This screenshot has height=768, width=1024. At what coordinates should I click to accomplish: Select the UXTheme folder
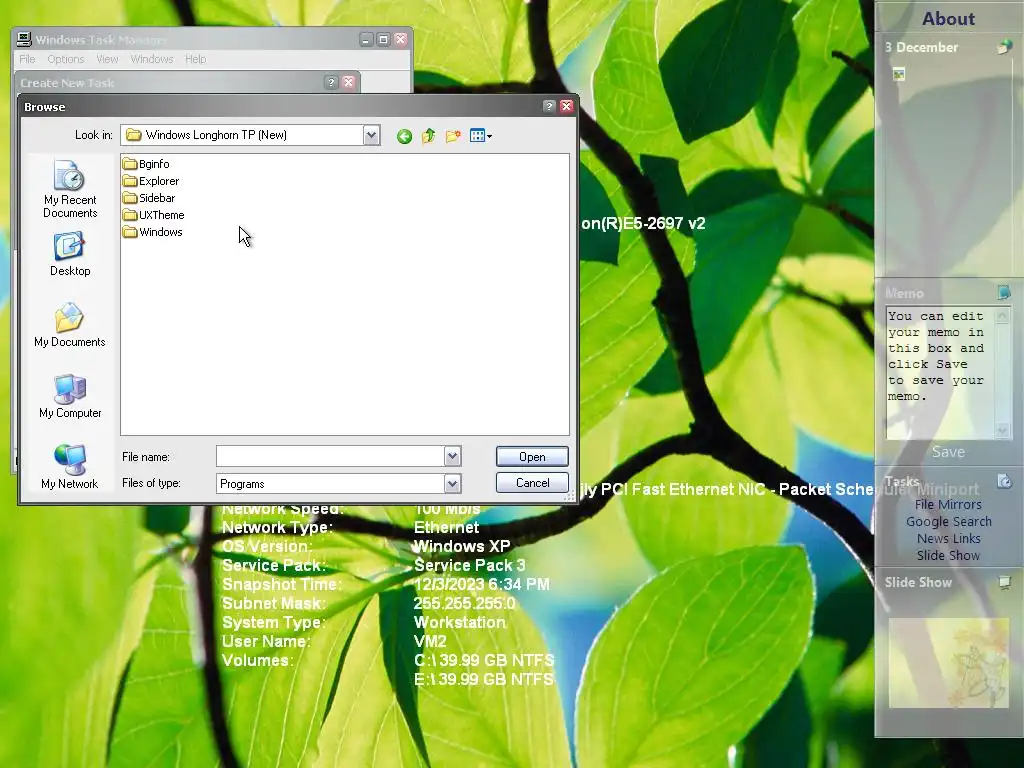(153, 215)
